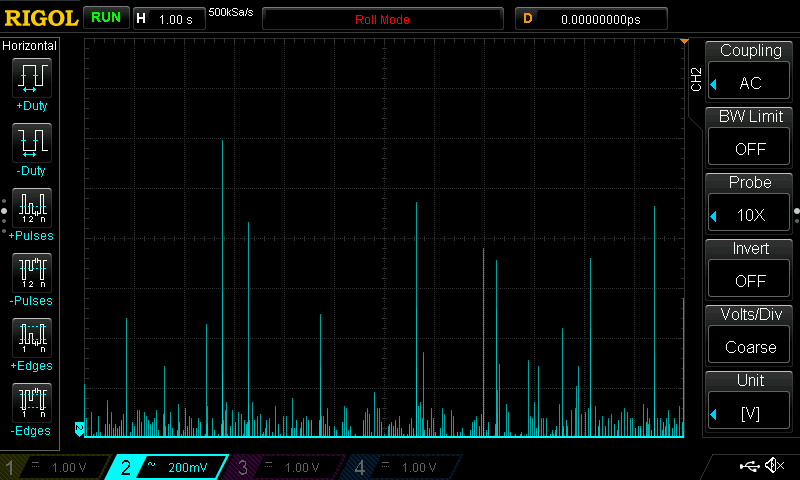Open the Probe 10X ratio selector
Screen dimensions: 800x480
749,214
